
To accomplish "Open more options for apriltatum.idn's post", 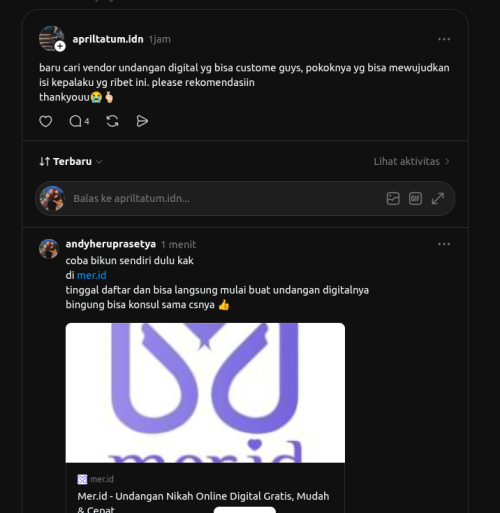I will point(444,39).
